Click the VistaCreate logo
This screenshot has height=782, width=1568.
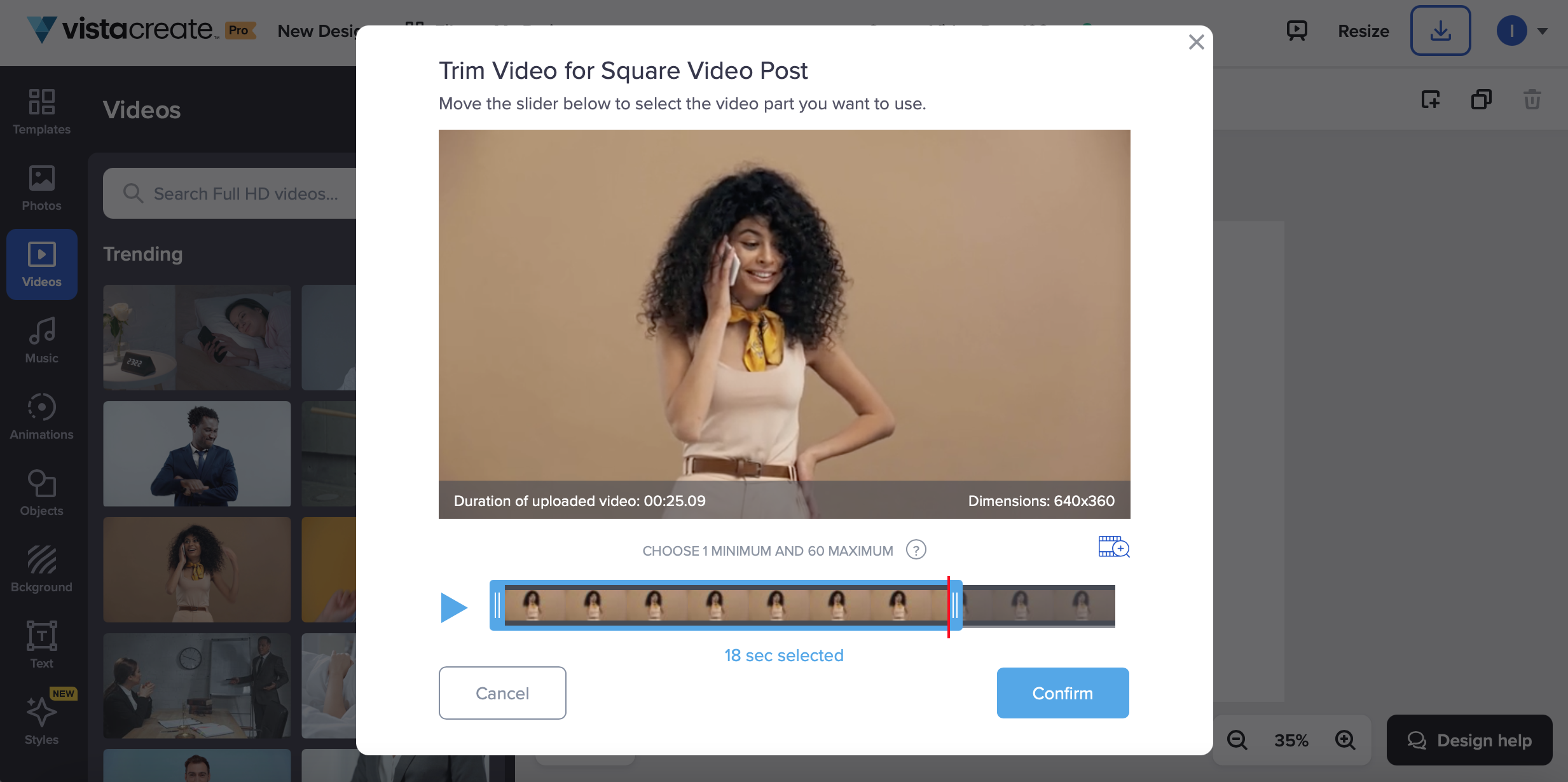[x=122, y=29]
